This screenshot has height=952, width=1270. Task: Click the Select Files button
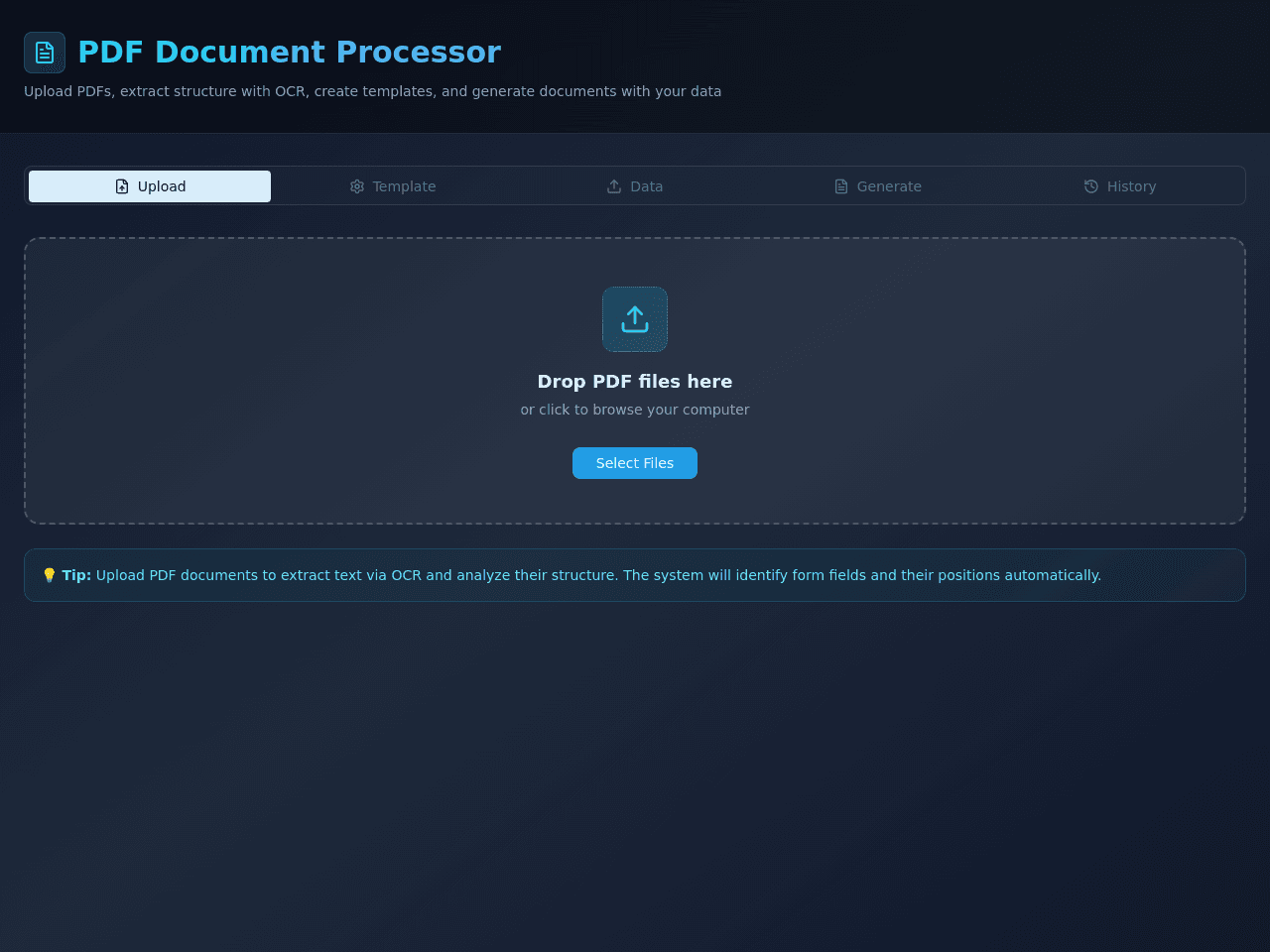(635, 463)
